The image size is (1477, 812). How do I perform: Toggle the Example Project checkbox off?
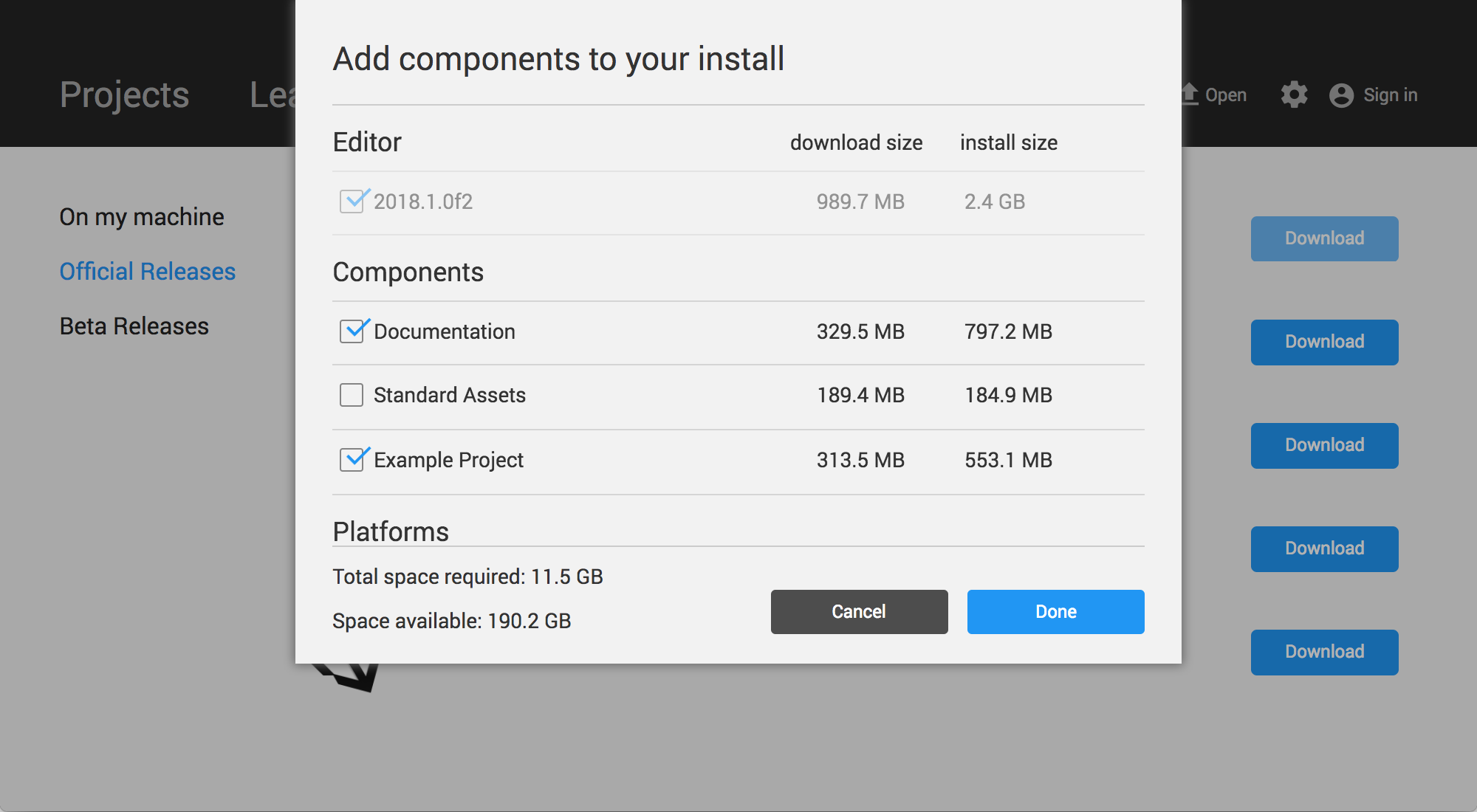click(x=352, y=459)
